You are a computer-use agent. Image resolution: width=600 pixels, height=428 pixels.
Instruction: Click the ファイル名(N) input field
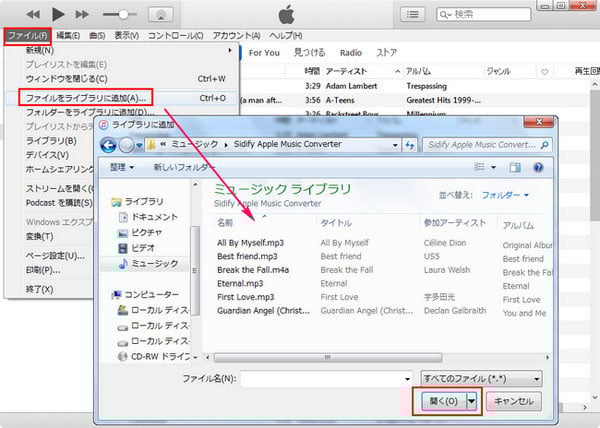click(x=326, y=379)
